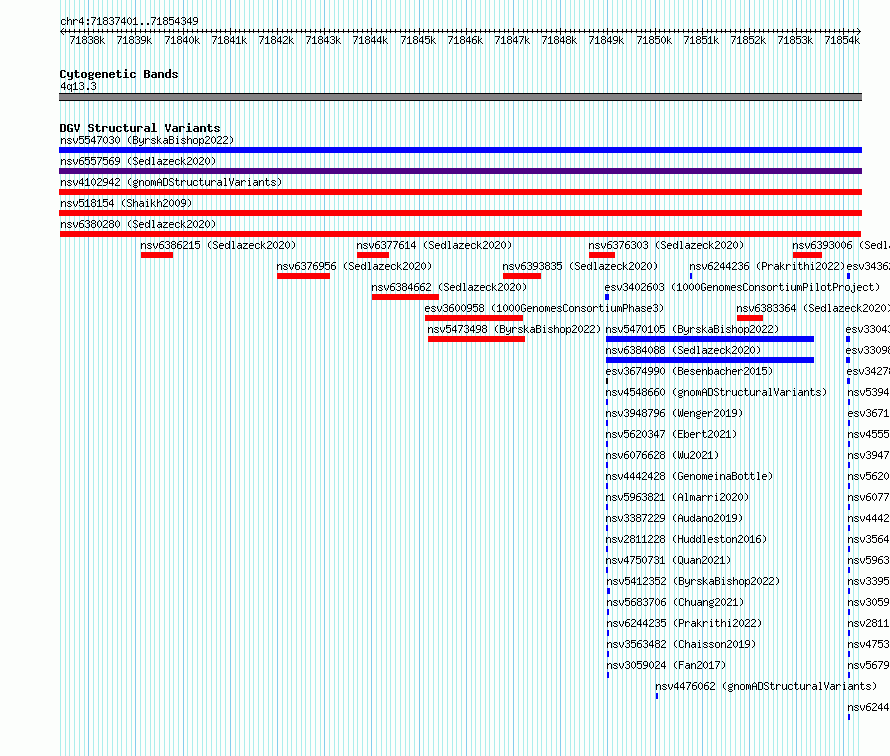Click the 71838k ruler position
Screen dimensions: 890x756
[87, 40]
